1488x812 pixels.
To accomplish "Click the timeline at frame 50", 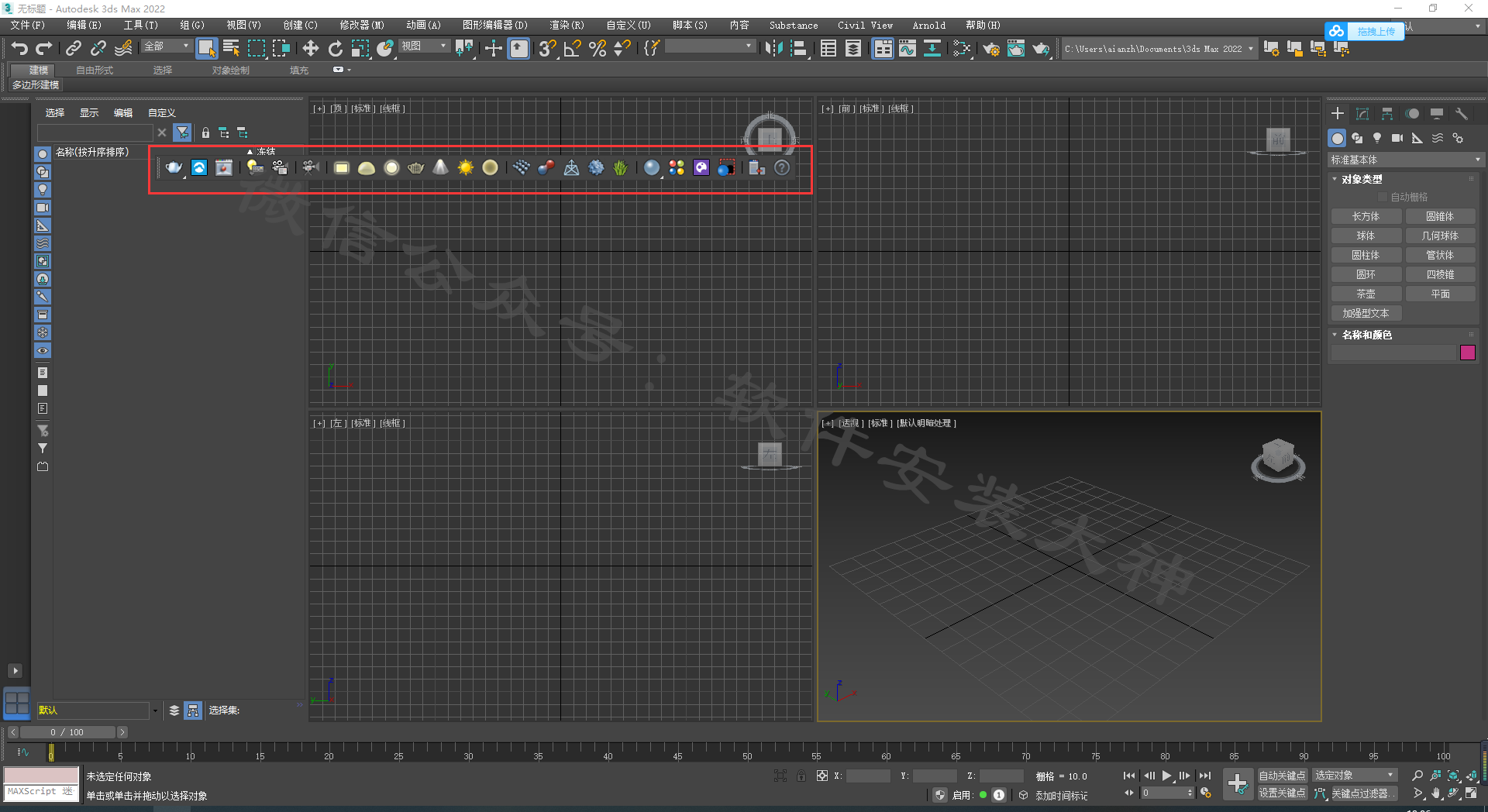I will click(747, 752).
